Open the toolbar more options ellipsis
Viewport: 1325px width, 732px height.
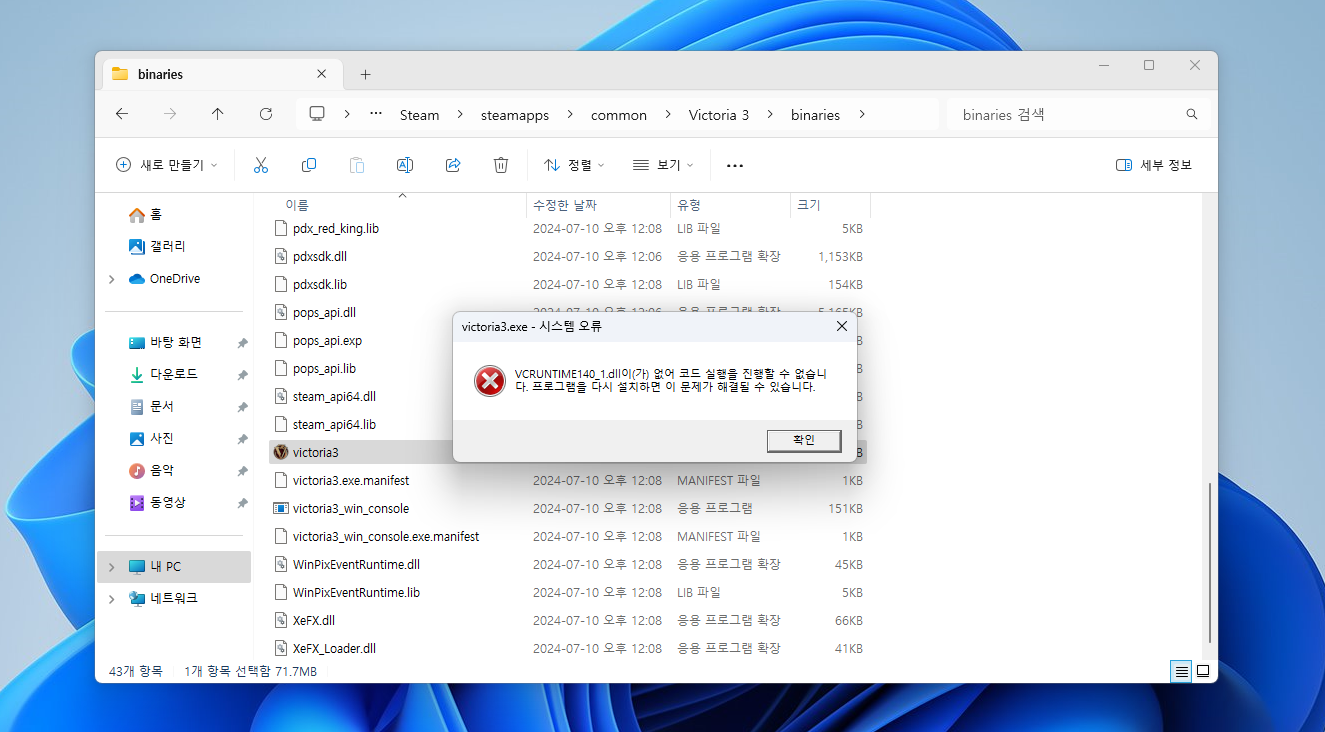pos(735,165)
